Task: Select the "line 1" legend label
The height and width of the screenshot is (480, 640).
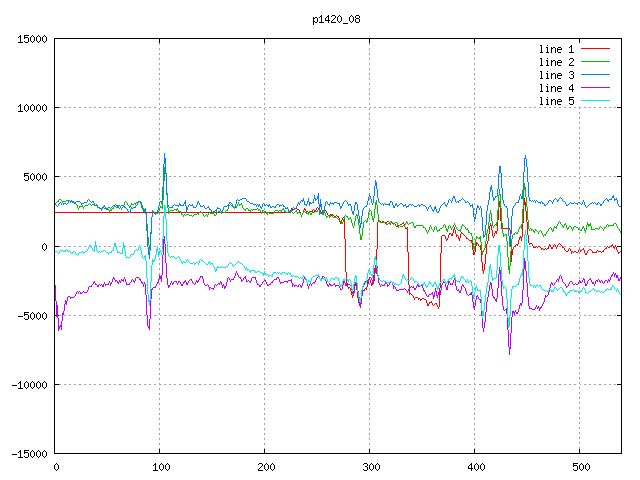Action: coord(557,49)
